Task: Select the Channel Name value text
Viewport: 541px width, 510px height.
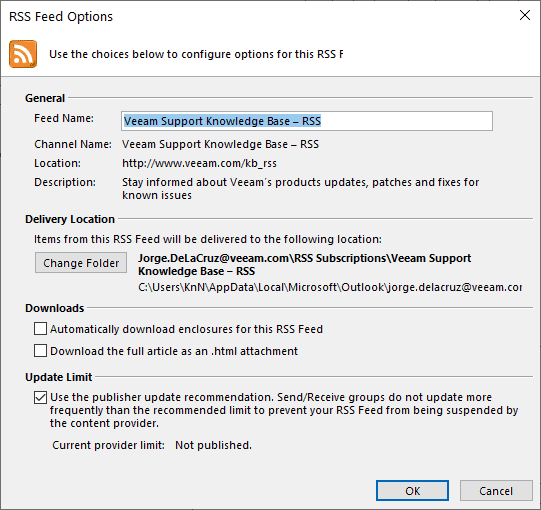Action: 220,144
